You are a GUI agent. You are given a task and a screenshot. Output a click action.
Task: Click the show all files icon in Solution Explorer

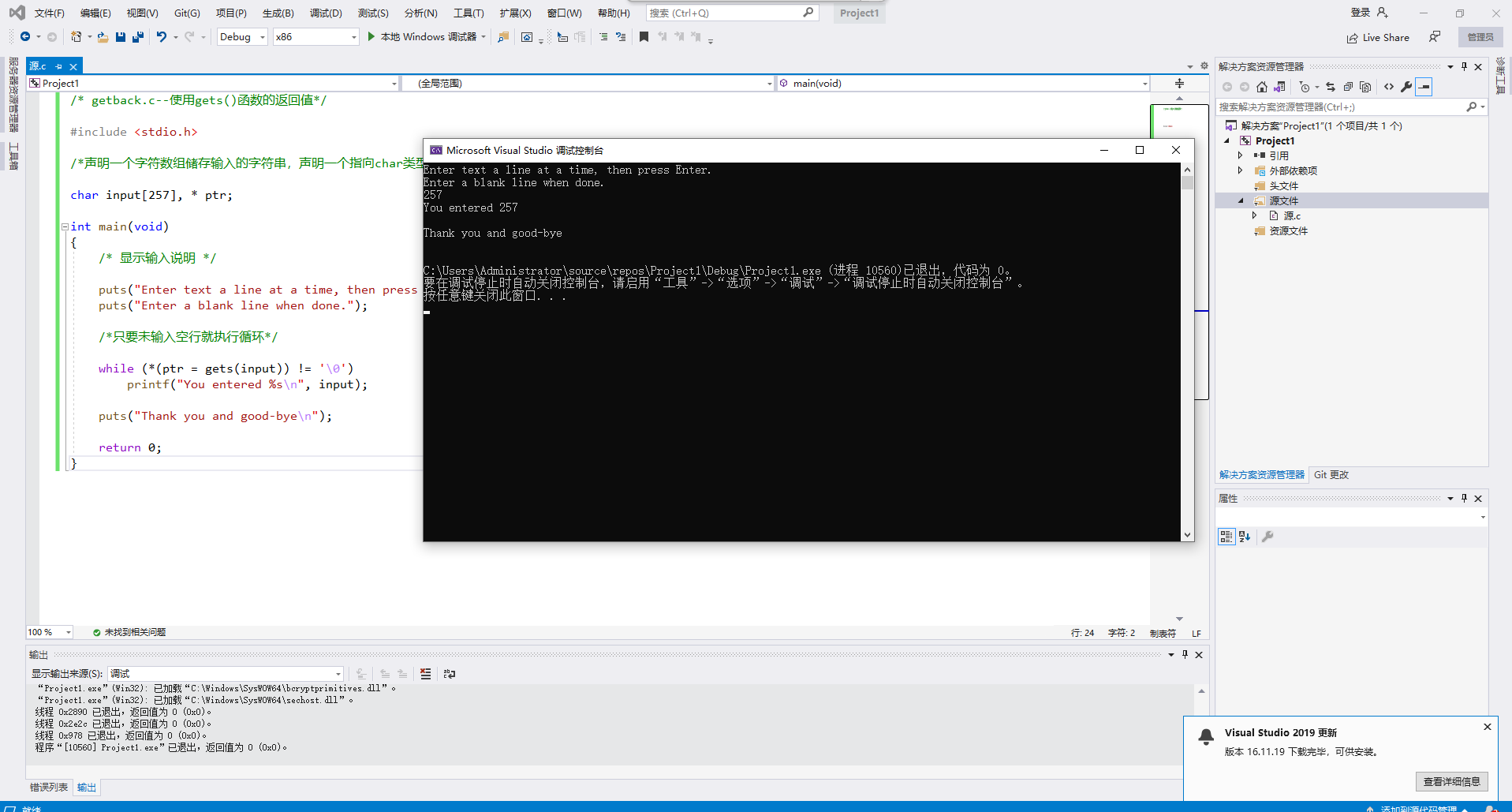(1365, 87)
